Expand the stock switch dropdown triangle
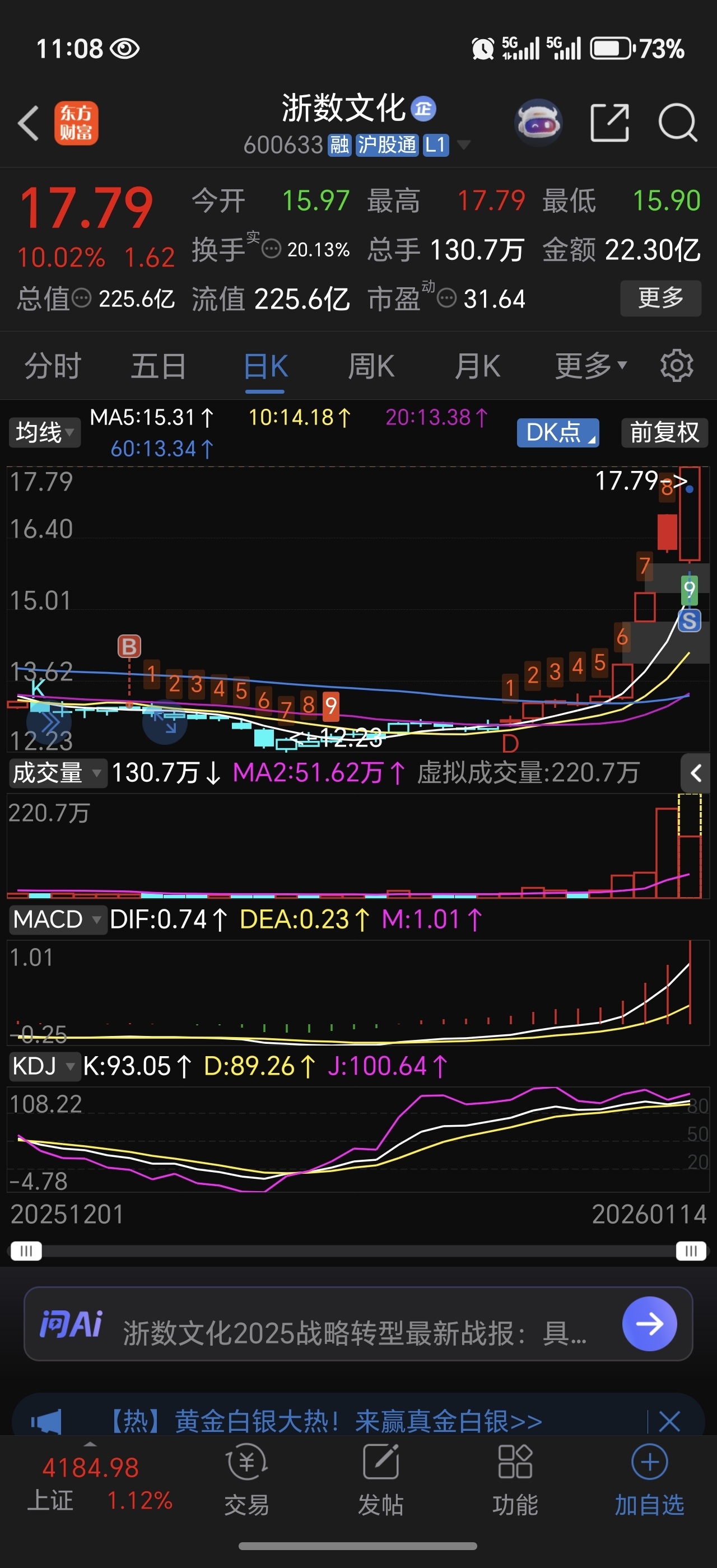 click(464, 145)
